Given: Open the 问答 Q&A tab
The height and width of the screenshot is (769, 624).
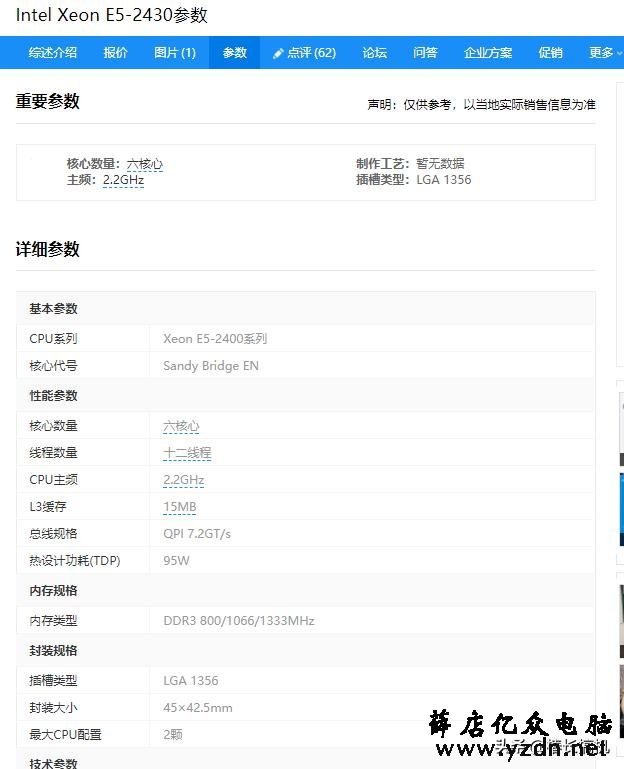Looking at the screenshot, I should pos(425,52).
